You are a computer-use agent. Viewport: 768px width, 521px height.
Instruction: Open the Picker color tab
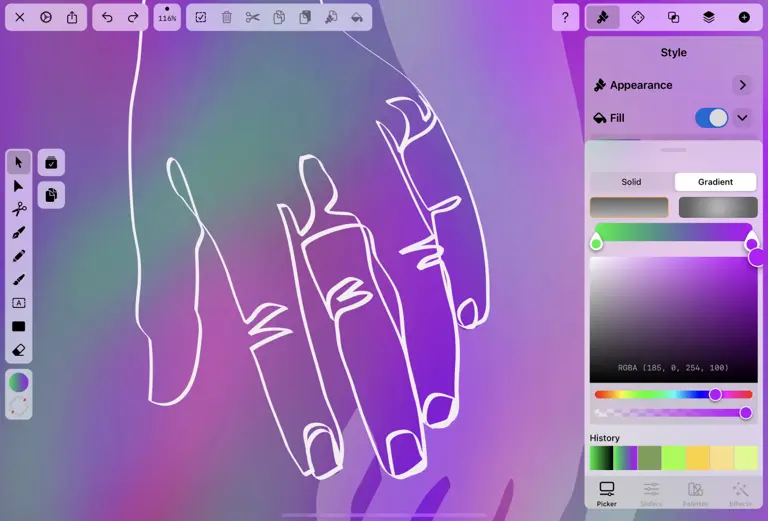[x=606, y=494]
